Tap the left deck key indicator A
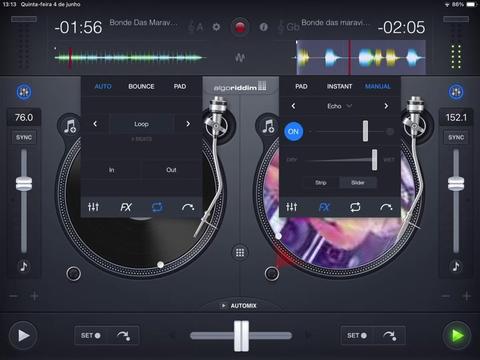 [x=195, y=27]
